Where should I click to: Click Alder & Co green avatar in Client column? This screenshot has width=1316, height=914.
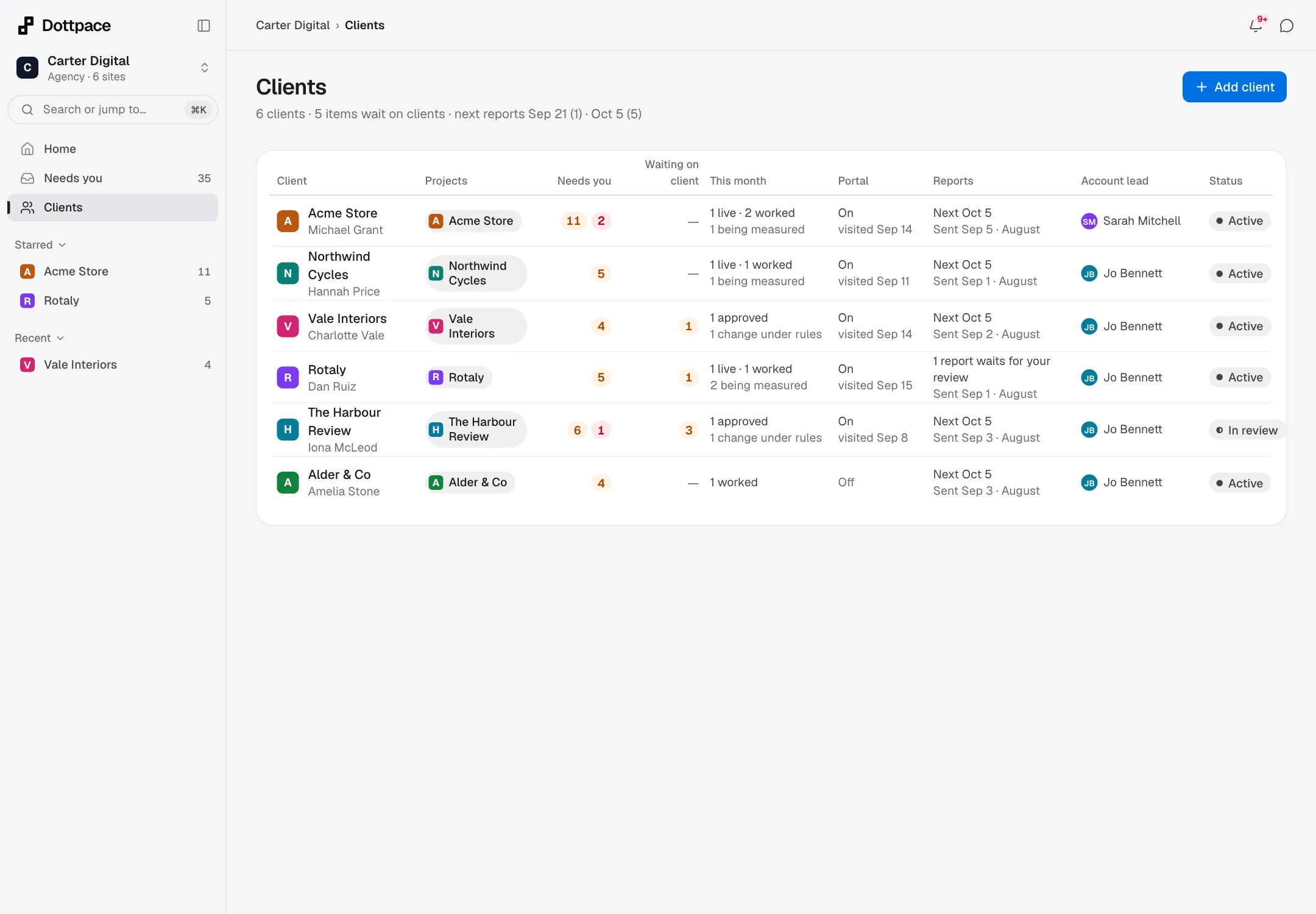tap(288, 482)
